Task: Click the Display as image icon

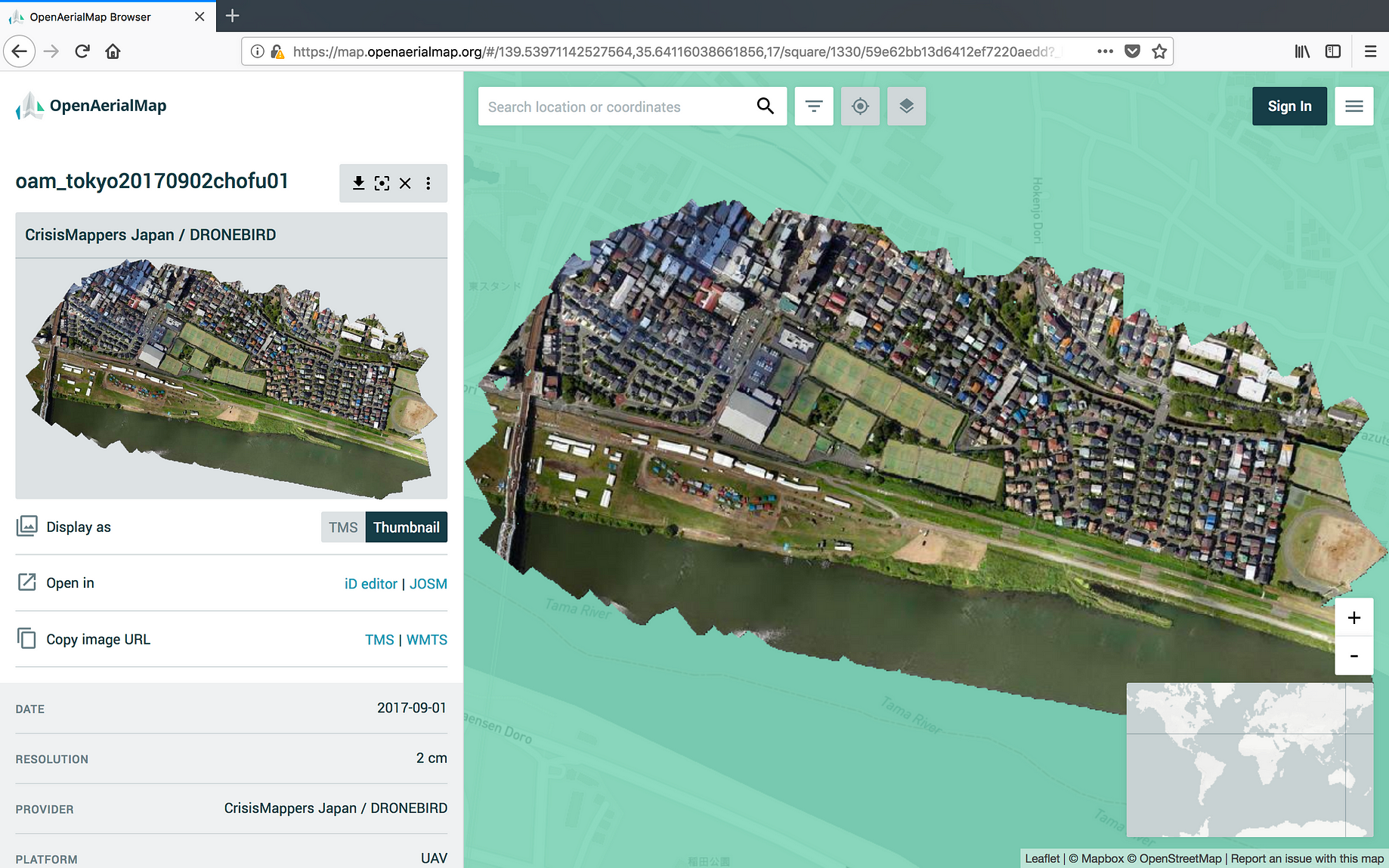Action: tap(27, 526)
